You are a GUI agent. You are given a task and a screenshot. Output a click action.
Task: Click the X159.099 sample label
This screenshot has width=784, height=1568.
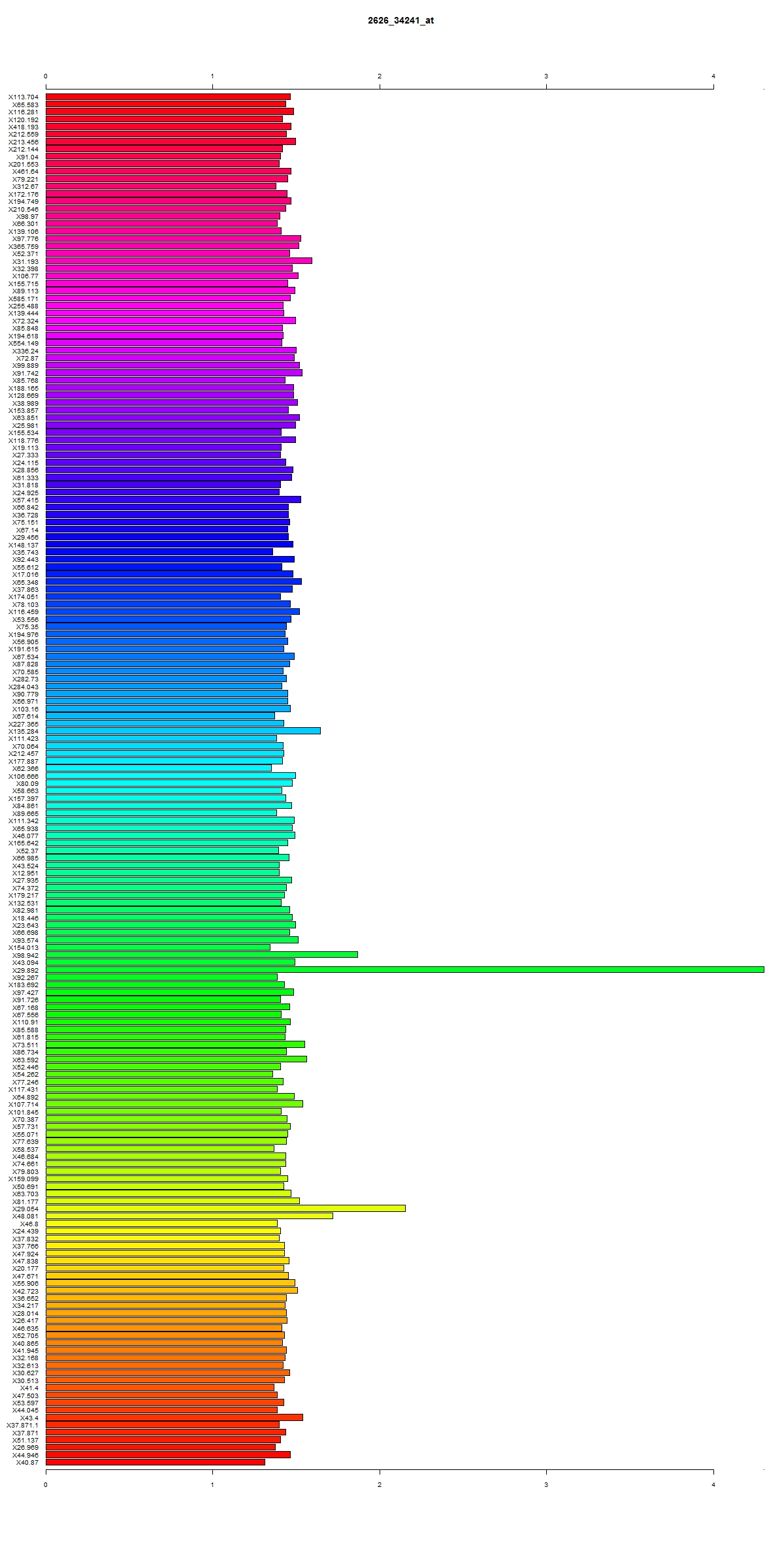tap(24, 1179)
